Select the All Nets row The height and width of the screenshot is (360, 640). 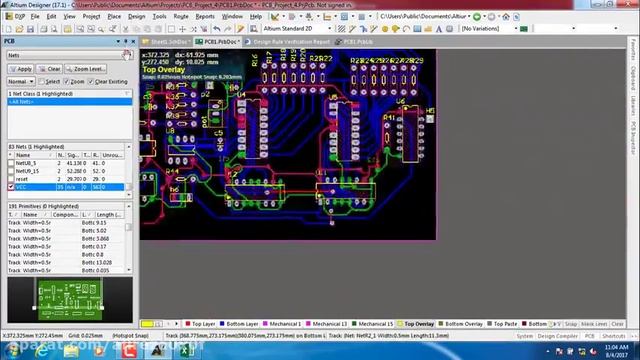(69, 102)
